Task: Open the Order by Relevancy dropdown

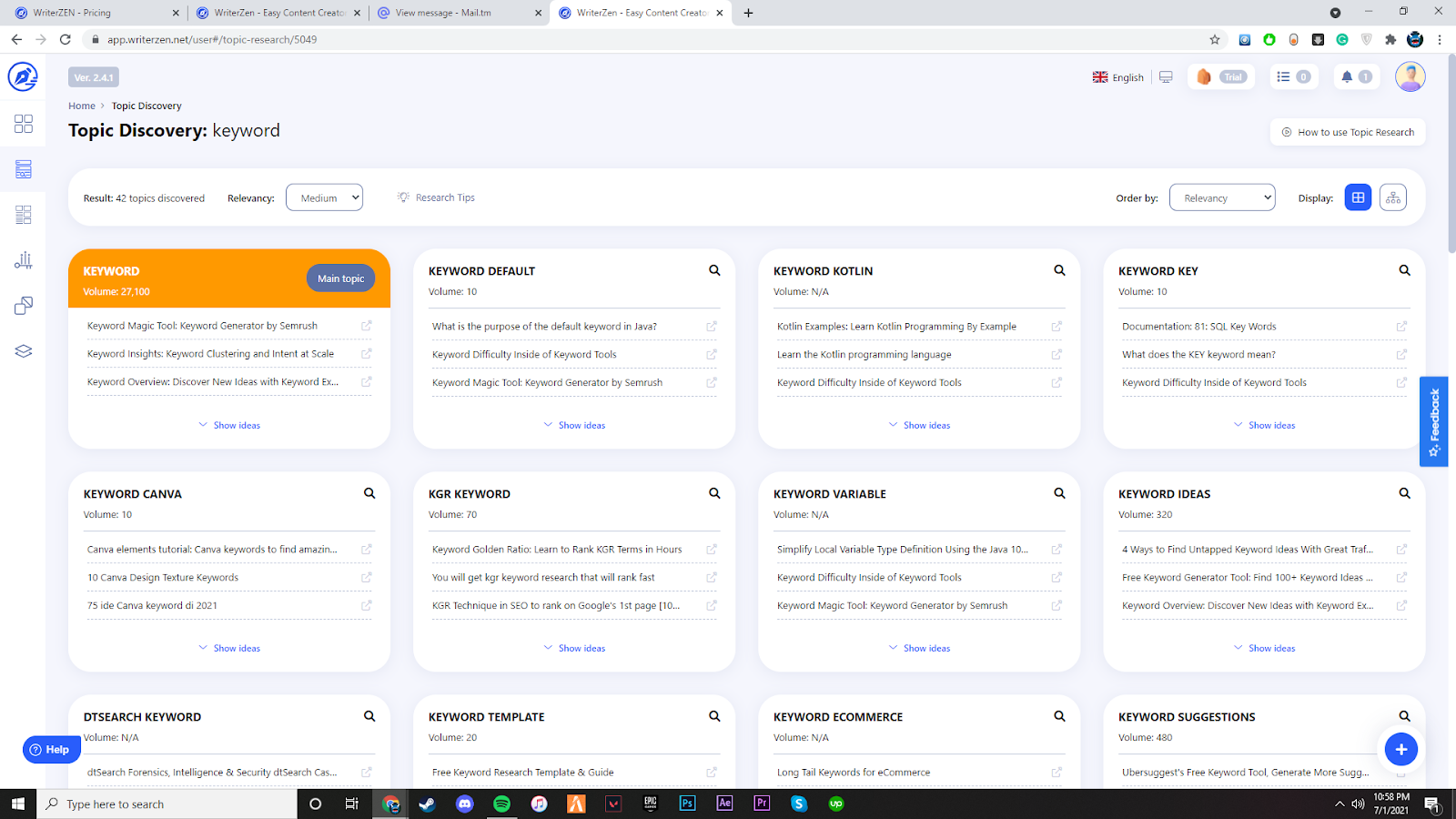Action: (x=1222, y=197)
